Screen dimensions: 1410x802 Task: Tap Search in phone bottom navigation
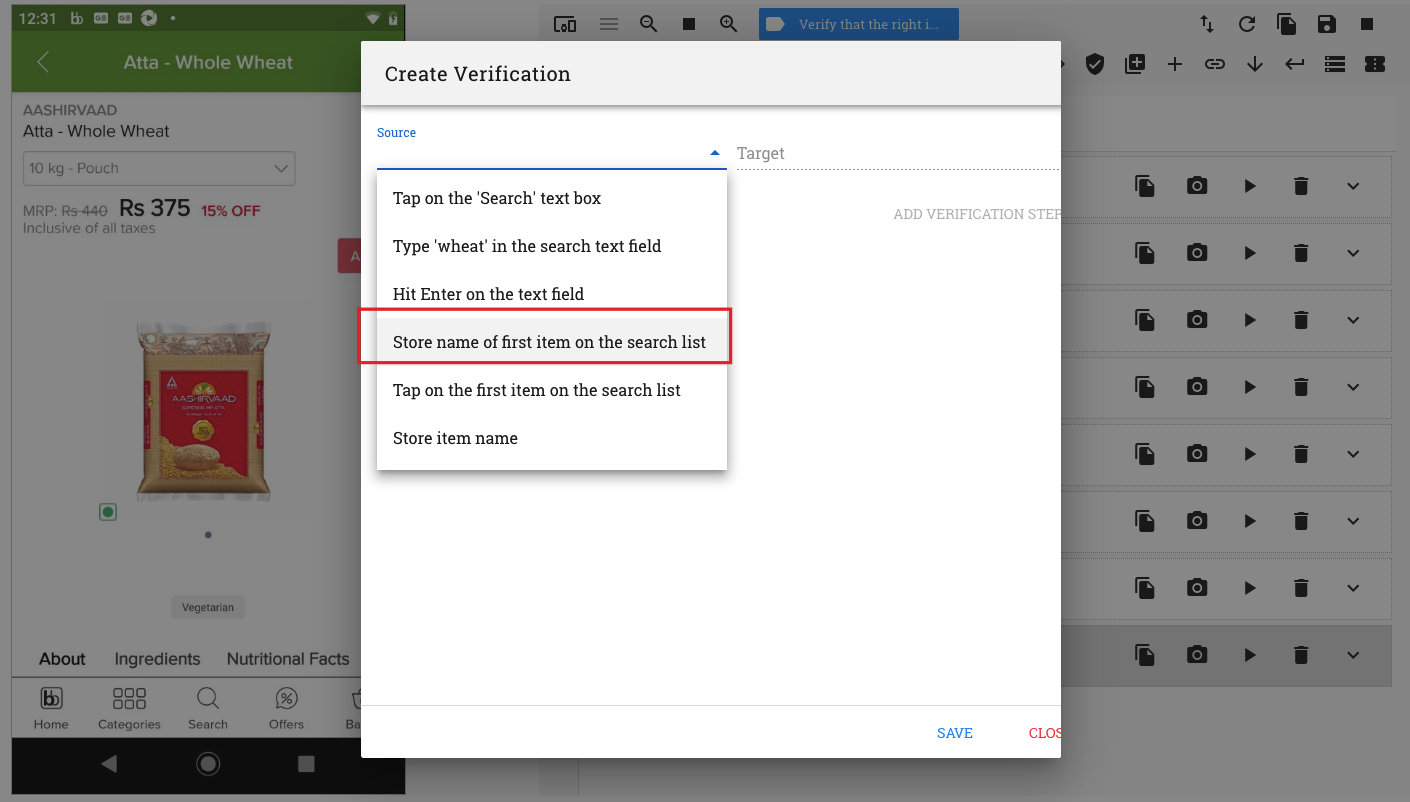click(x=208, y=709)
